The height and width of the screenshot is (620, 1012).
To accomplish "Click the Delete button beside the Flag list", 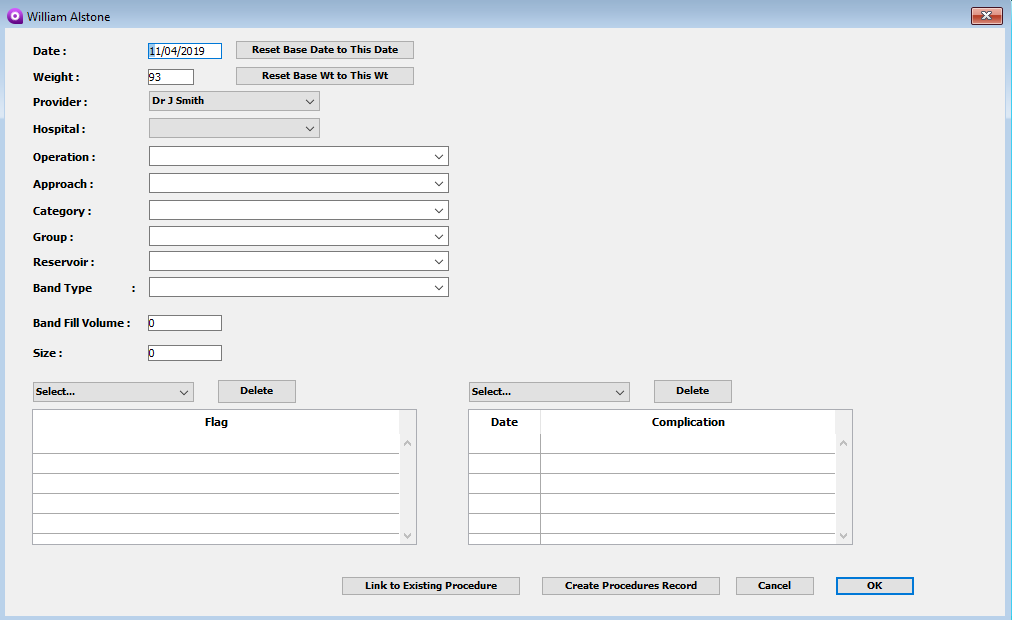I will pos(256,391).
